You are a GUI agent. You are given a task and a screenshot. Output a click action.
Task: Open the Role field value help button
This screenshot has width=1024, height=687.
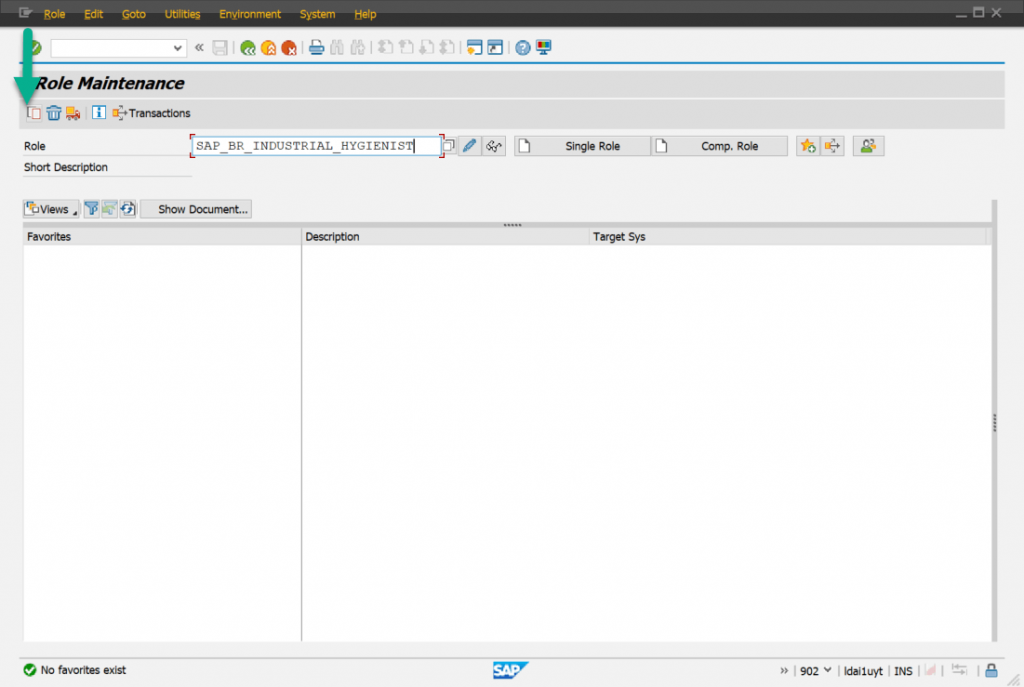pos(449,146)
